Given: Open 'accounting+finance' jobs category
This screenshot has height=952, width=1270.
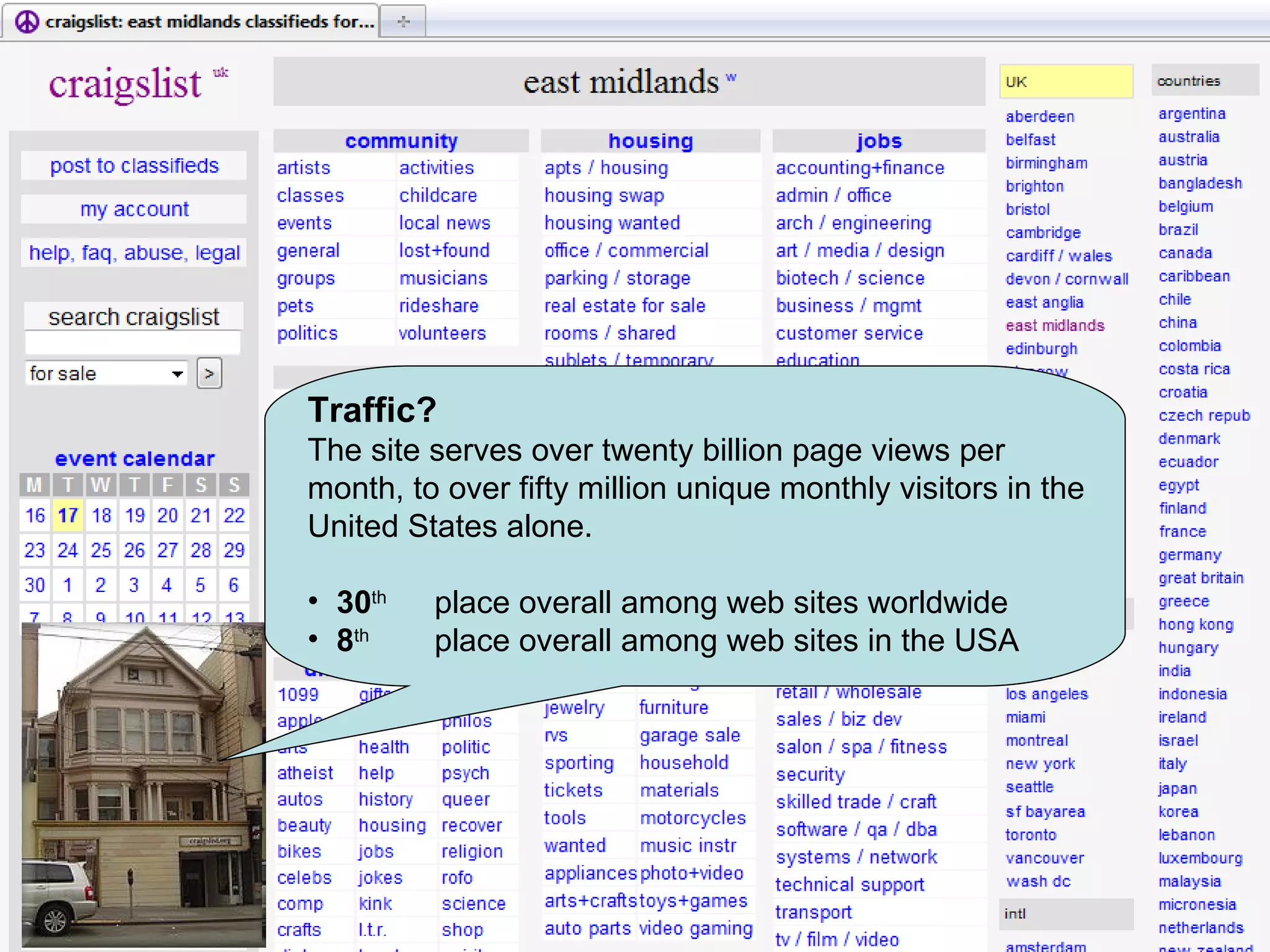Looking at the screenshot, I should pos(859,168).
